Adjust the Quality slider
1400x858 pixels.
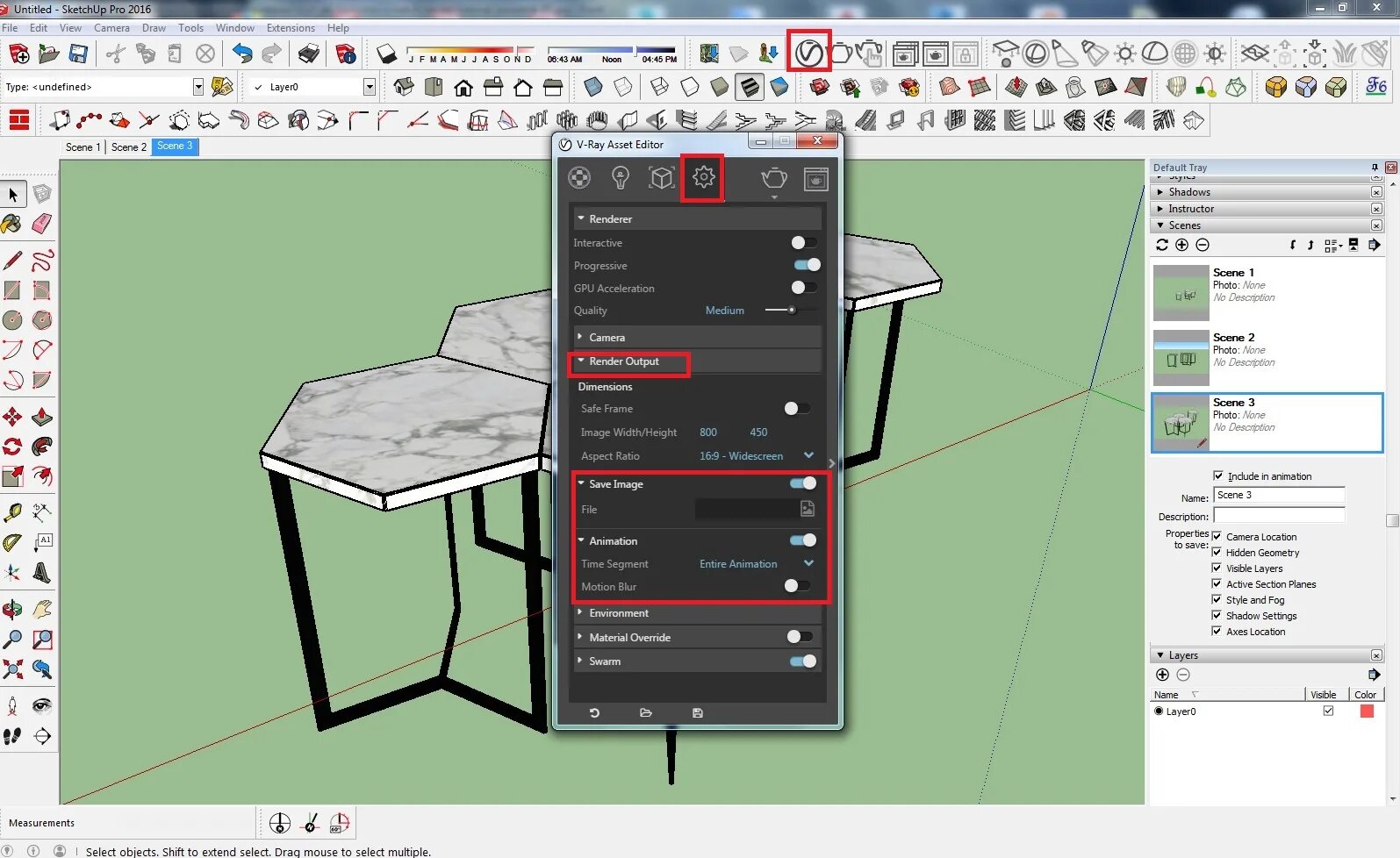tap(791, 310)
